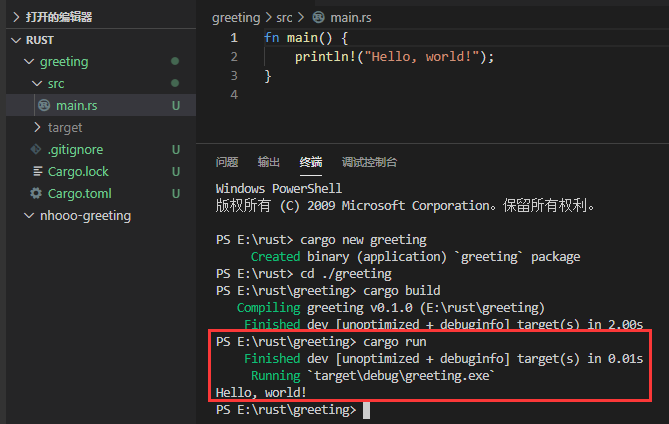
Task: Click the U status badge next to Cargo.lock
Action: pos(176,172)
